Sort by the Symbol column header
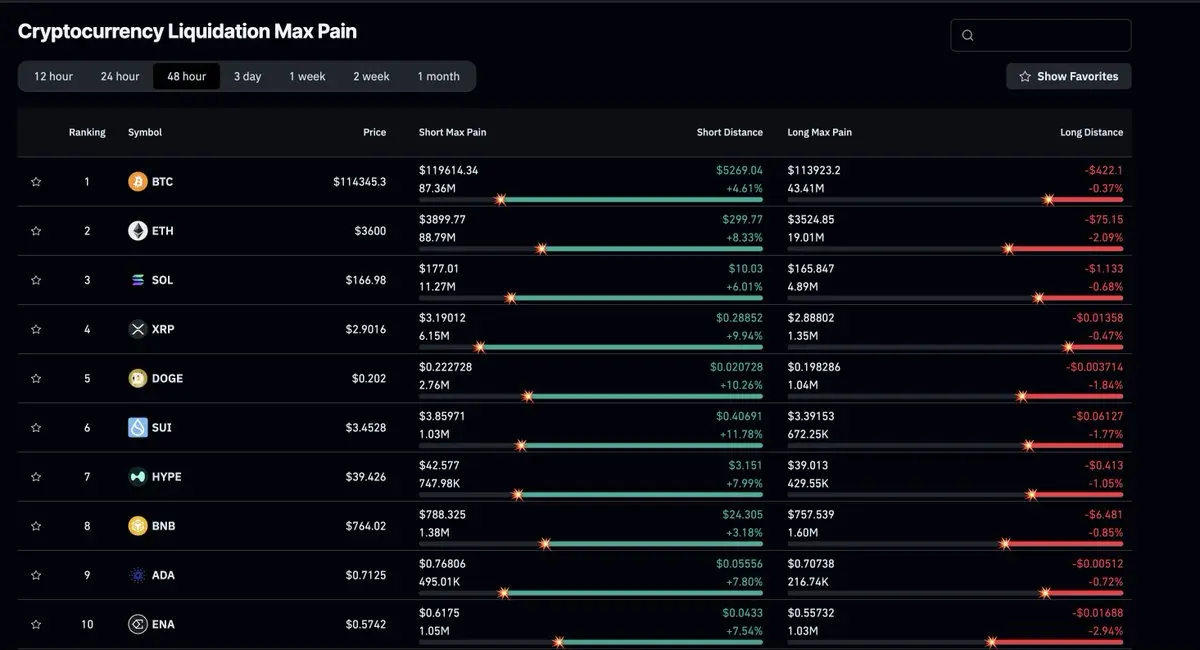1200x650 pixels. [145, 132]
